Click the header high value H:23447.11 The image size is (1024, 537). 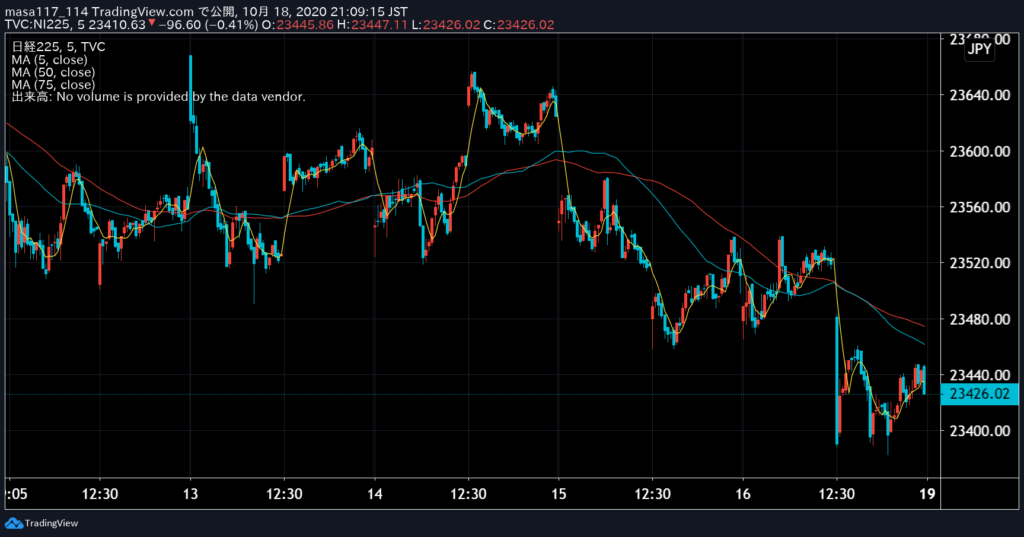[x=372, y=25]
